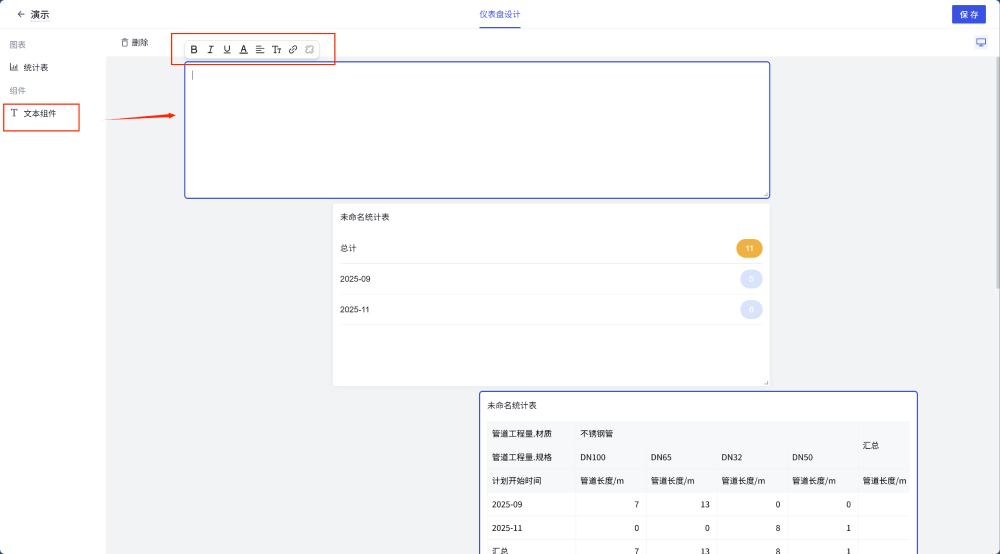Open the font size option
This screenshot has width=1000, height=554.
pyautogui.click(x=277, y=49)
